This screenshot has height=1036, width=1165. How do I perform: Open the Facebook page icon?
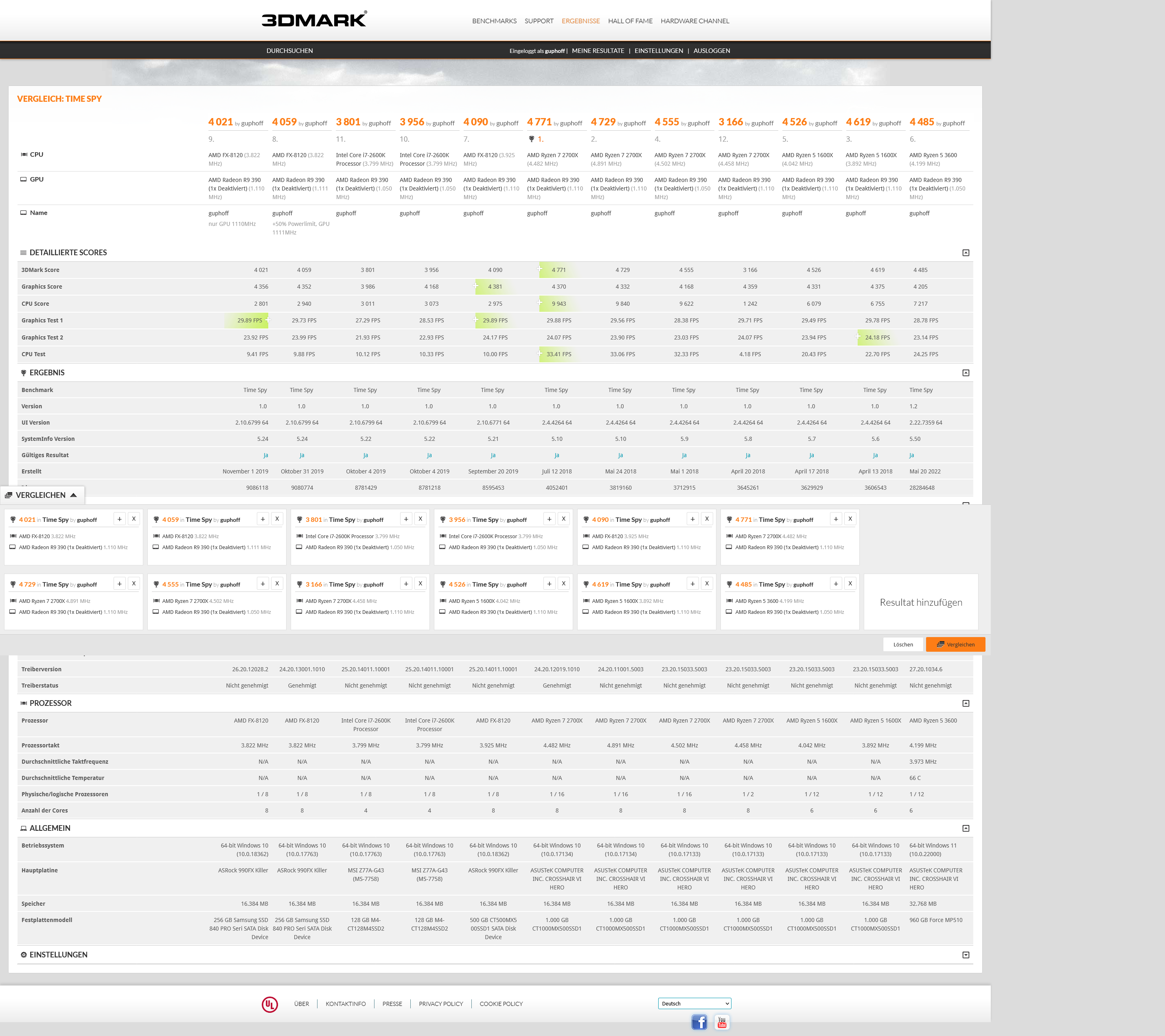(x=699, y=1022)
